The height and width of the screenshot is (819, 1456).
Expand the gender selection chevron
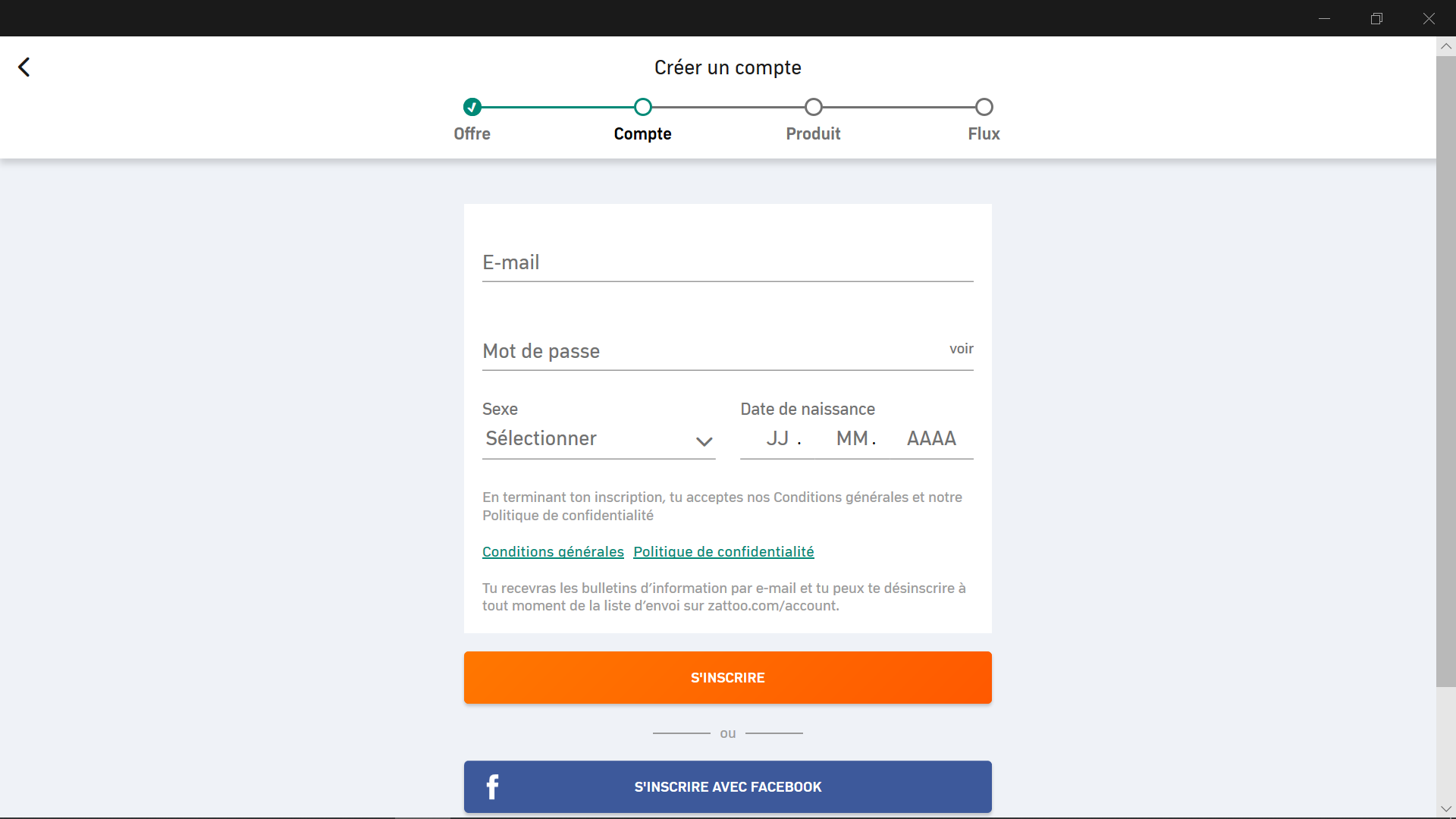tap(704, 441)
